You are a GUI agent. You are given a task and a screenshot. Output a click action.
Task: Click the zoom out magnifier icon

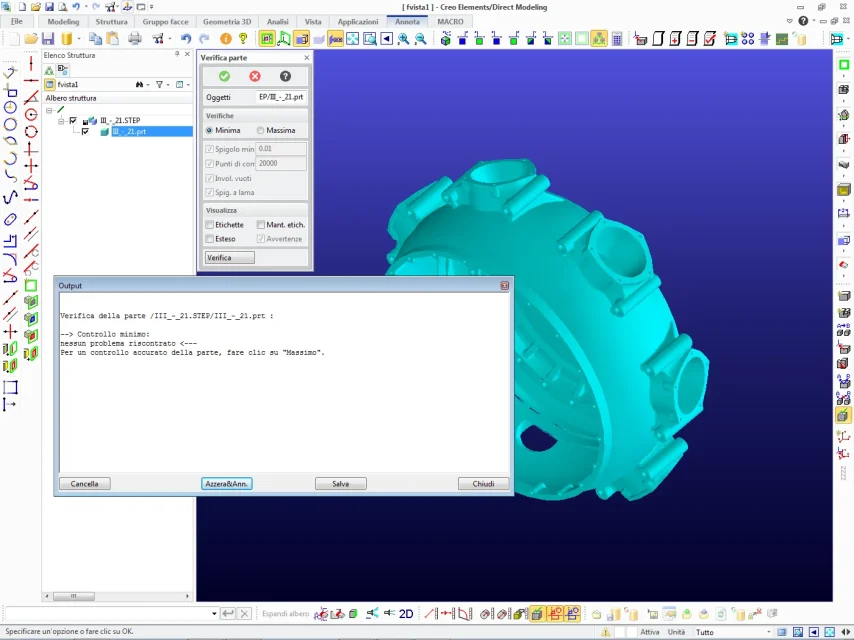point(420,39)
